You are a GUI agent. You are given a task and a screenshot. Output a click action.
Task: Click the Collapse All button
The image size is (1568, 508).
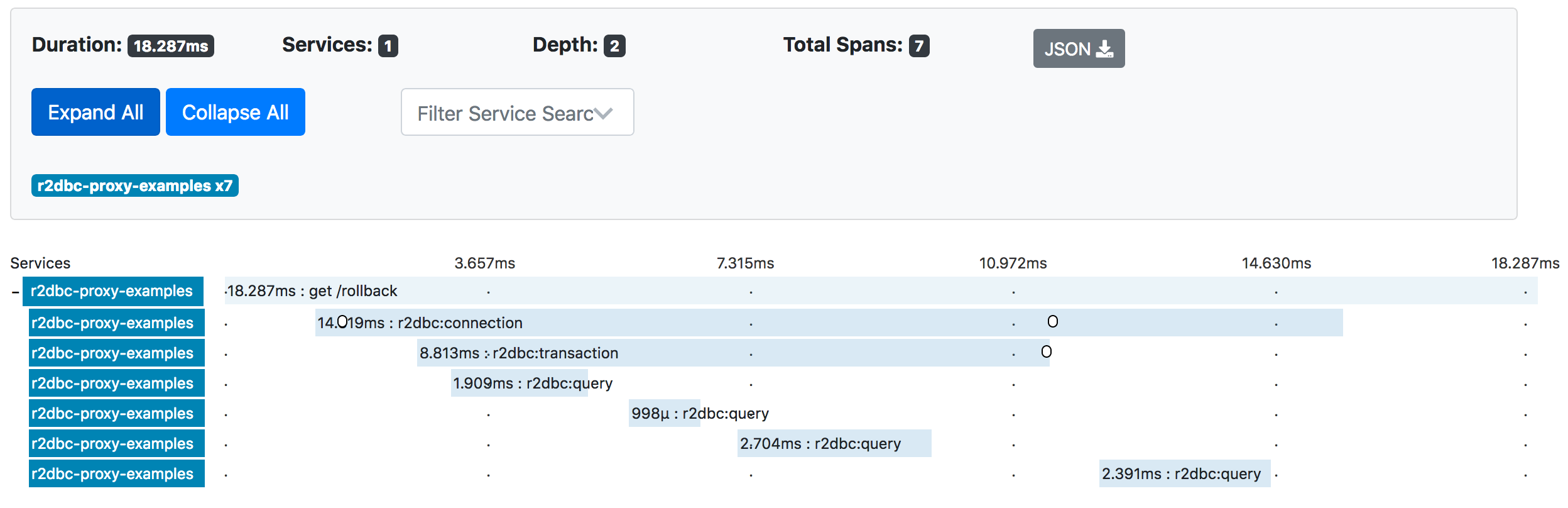pyautogui.click(x=236, y=112)
